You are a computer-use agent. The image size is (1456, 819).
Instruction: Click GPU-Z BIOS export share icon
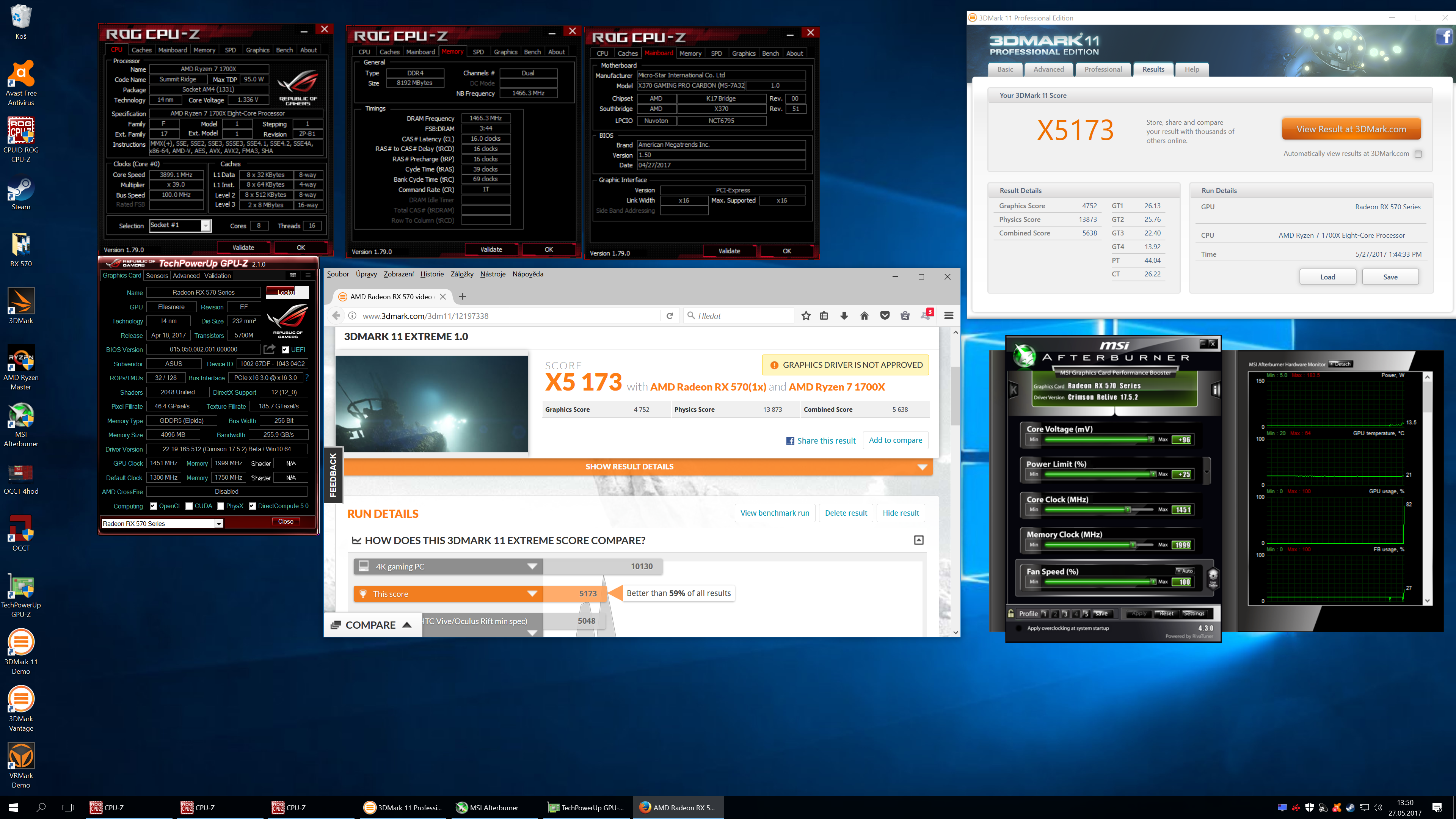[x=270, y=349]
